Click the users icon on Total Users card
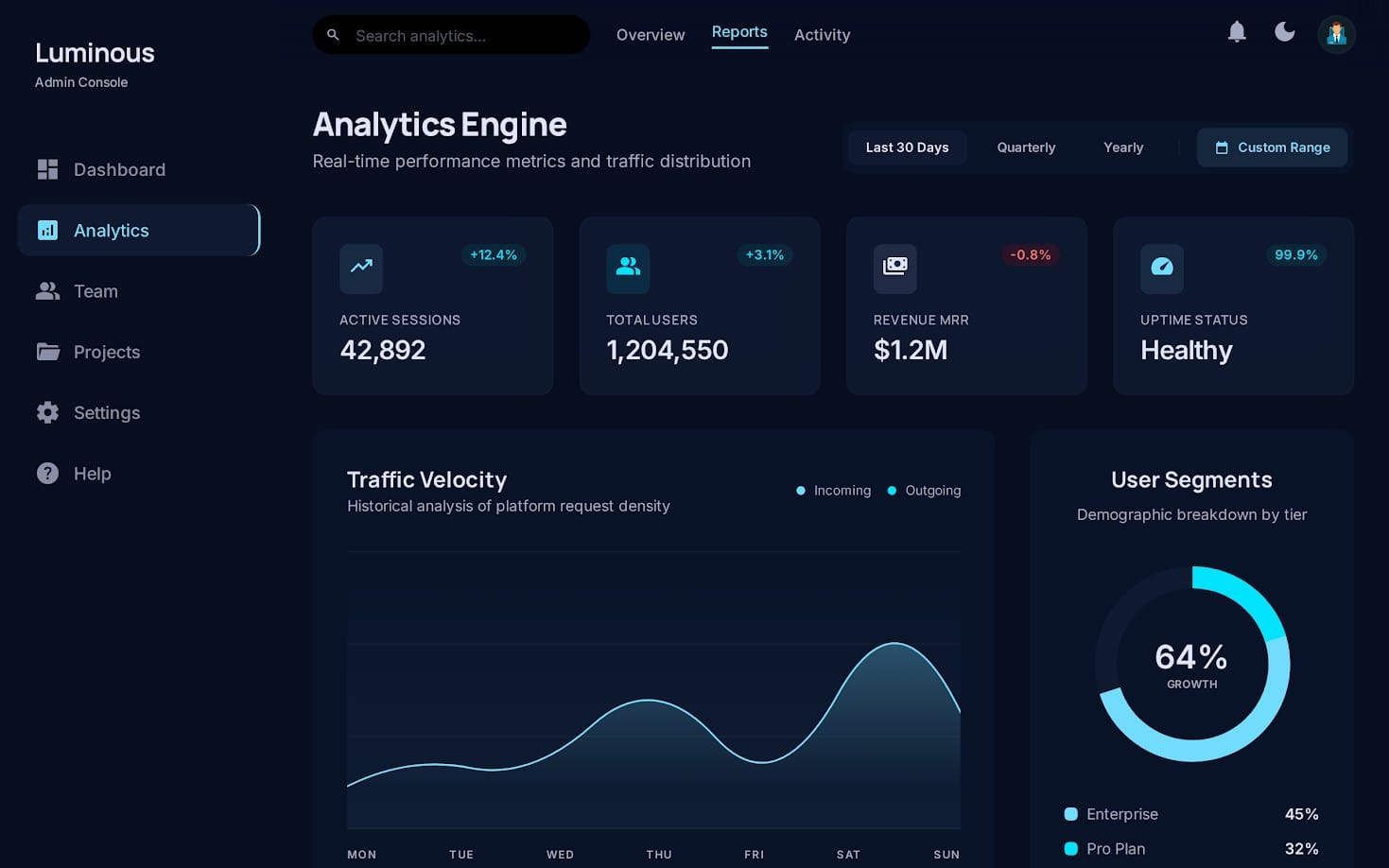Screen dimensions: 1389x868 [628, 268]
